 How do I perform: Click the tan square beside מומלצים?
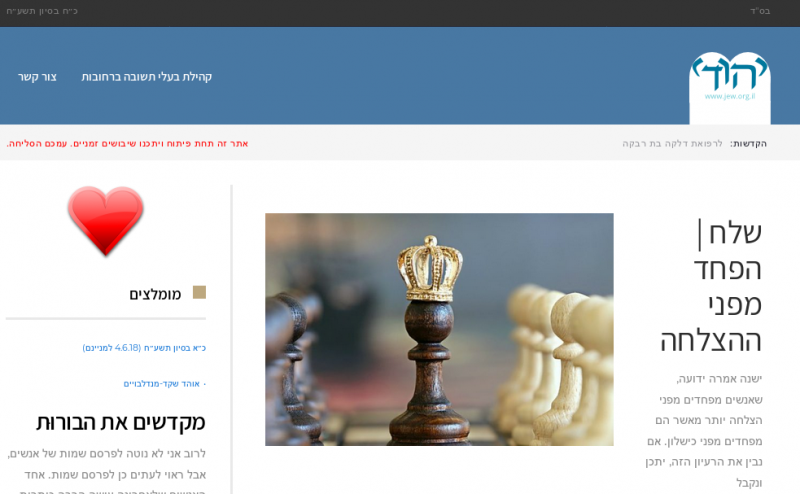coord(199,292)
